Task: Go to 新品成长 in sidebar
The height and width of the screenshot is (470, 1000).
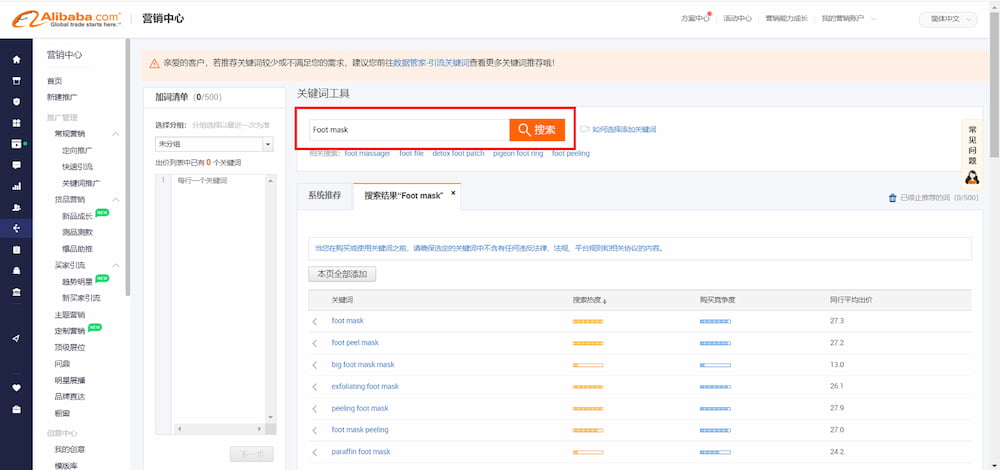Action: point(77,216)
